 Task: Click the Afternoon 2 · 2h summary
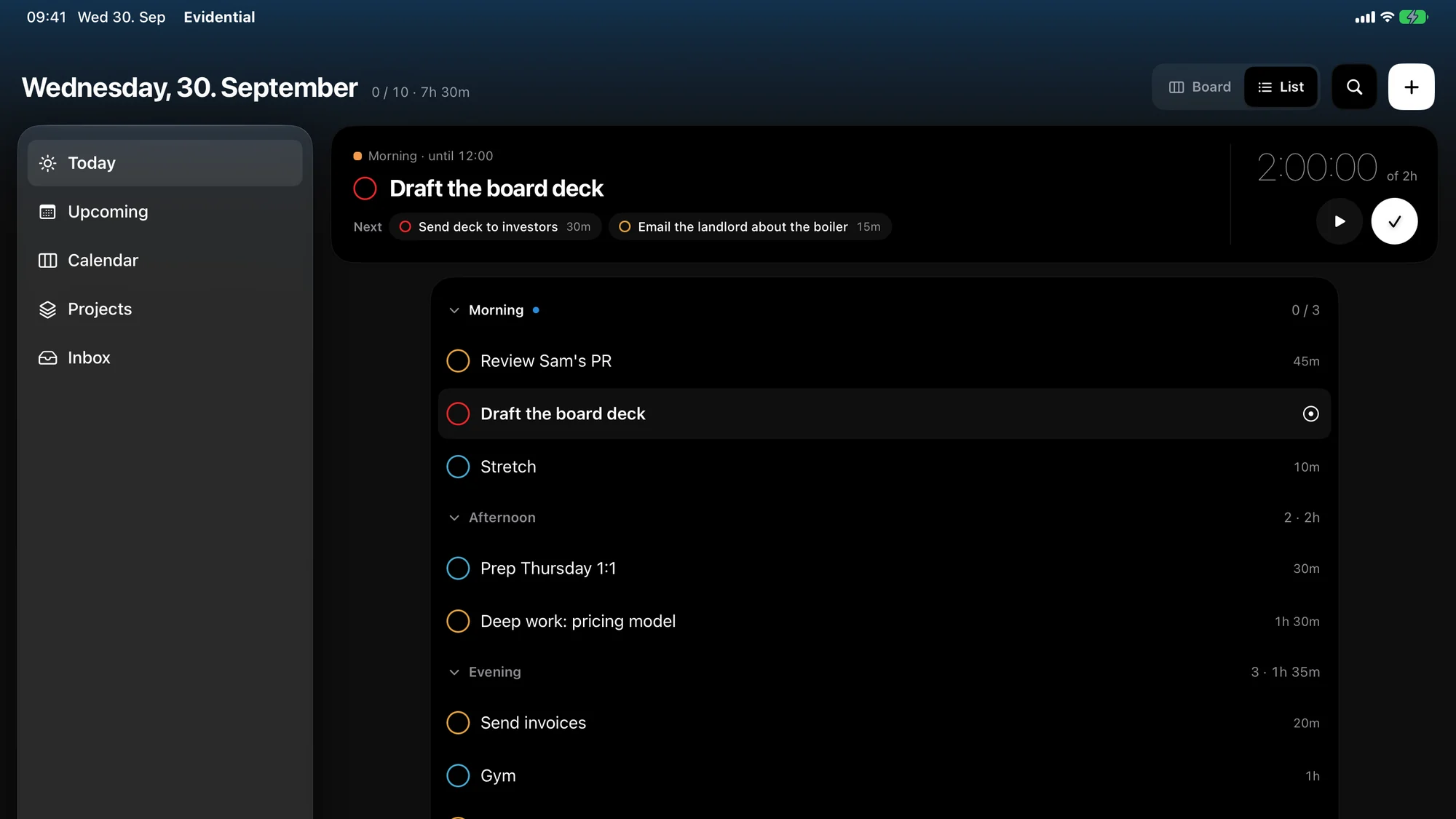click(1302, 518)
